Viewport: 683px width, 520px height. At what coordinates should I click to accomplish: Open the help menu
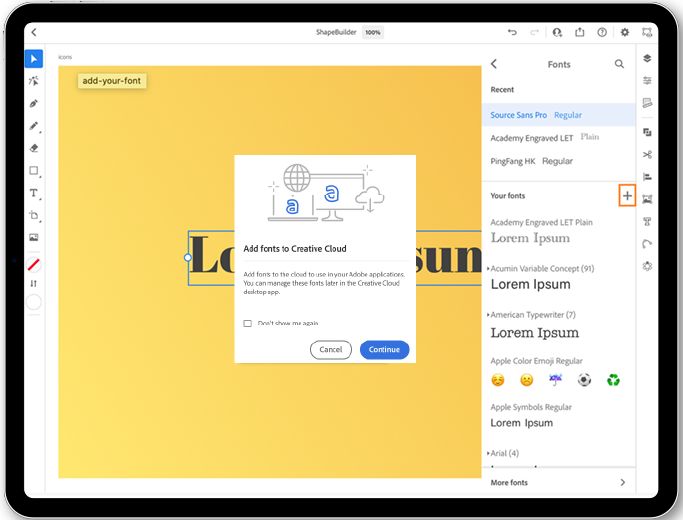(x=602, y=32)
